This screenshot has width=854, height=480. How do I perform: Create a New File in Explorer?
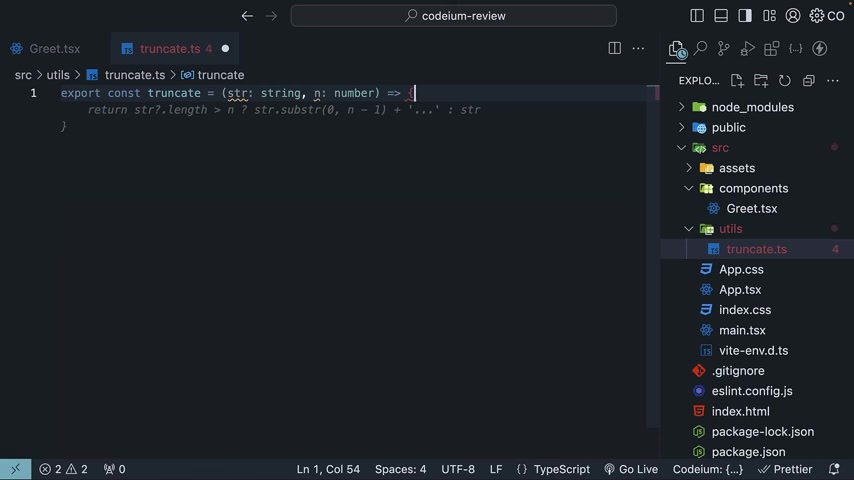(737, 81)
